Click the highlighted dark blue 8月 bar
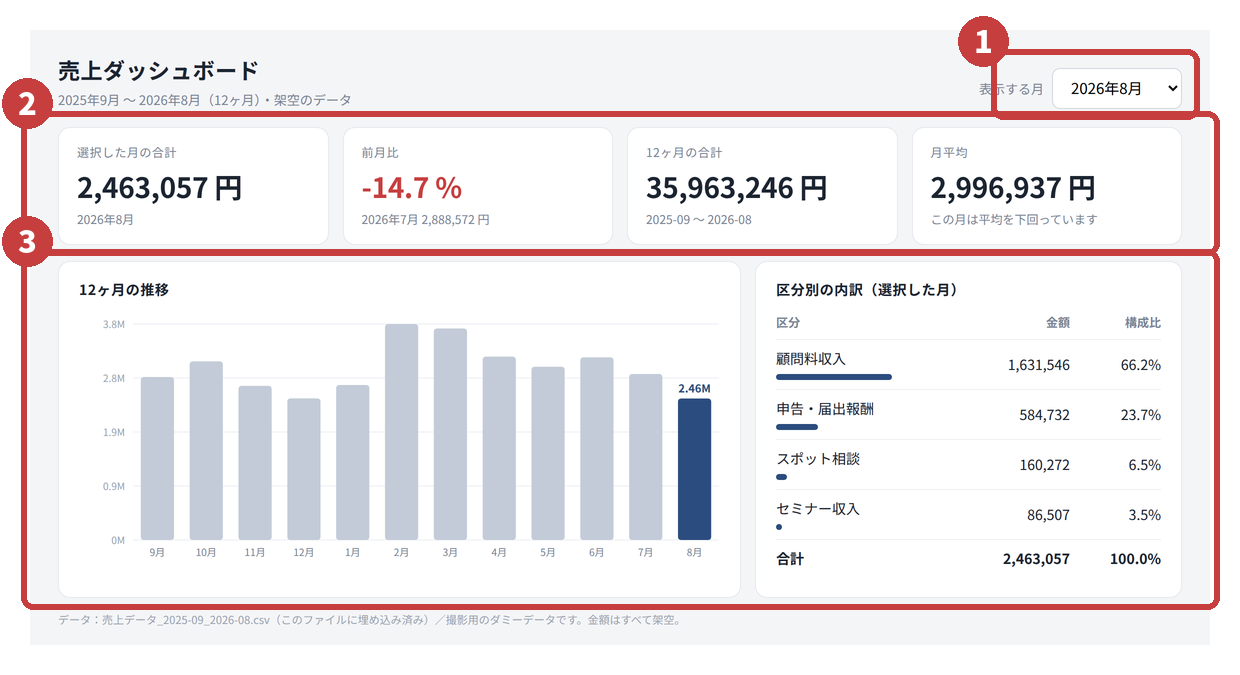 pos(694,469)
